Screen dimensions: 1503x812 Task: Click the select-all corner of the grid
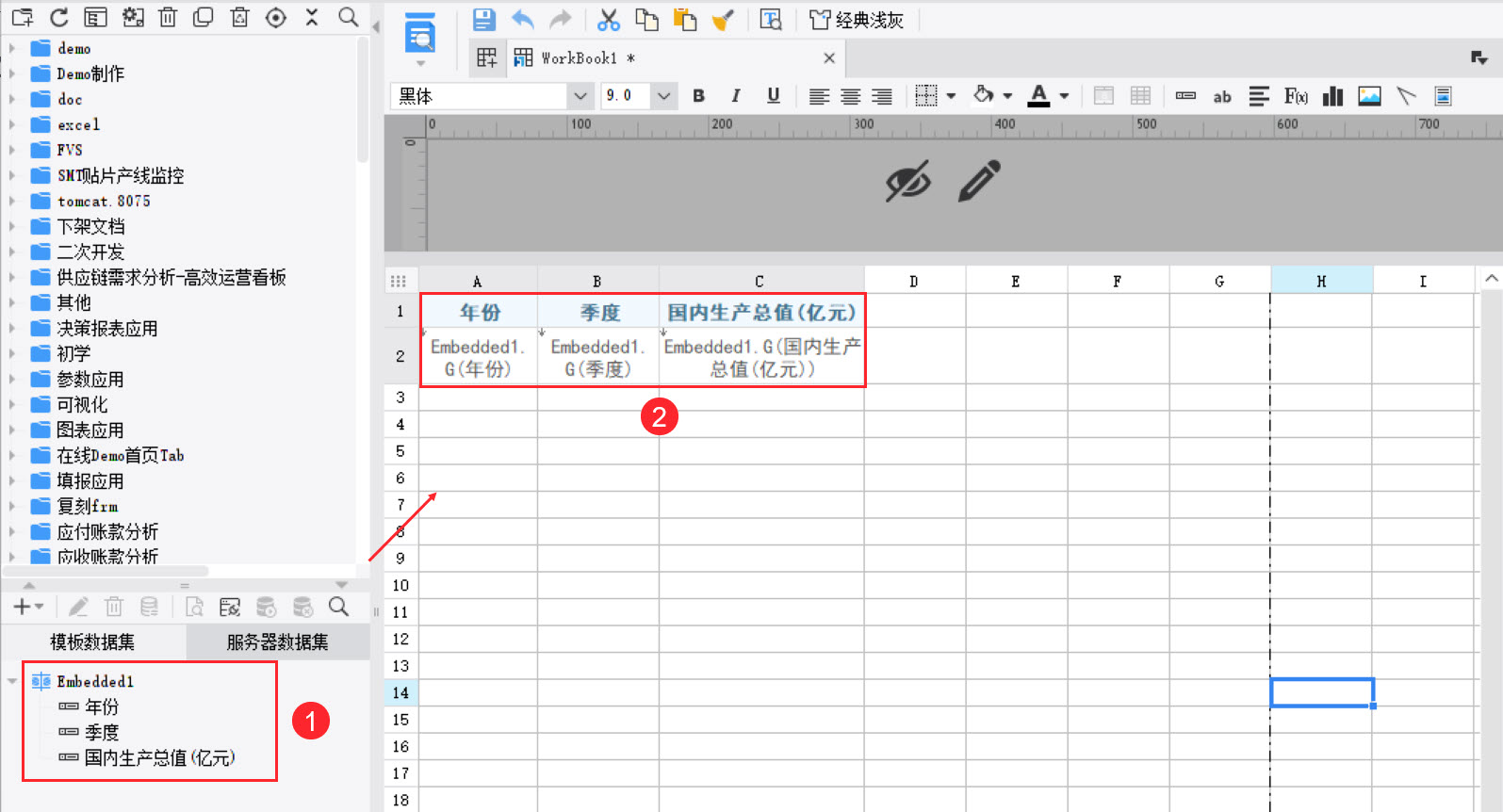coord(399,281)
